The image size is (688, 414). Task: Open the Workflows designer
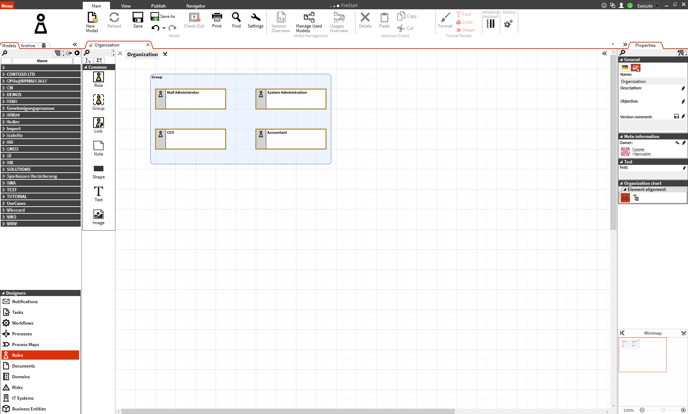(40, 323)
